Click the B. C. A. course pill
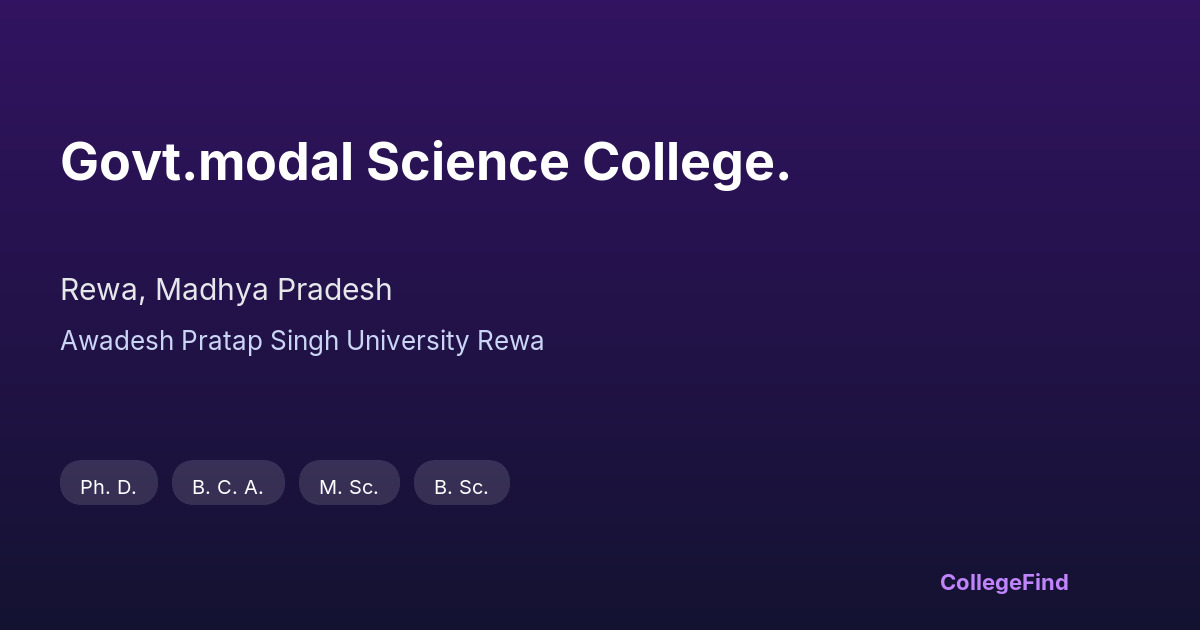 tap(228, 487)
